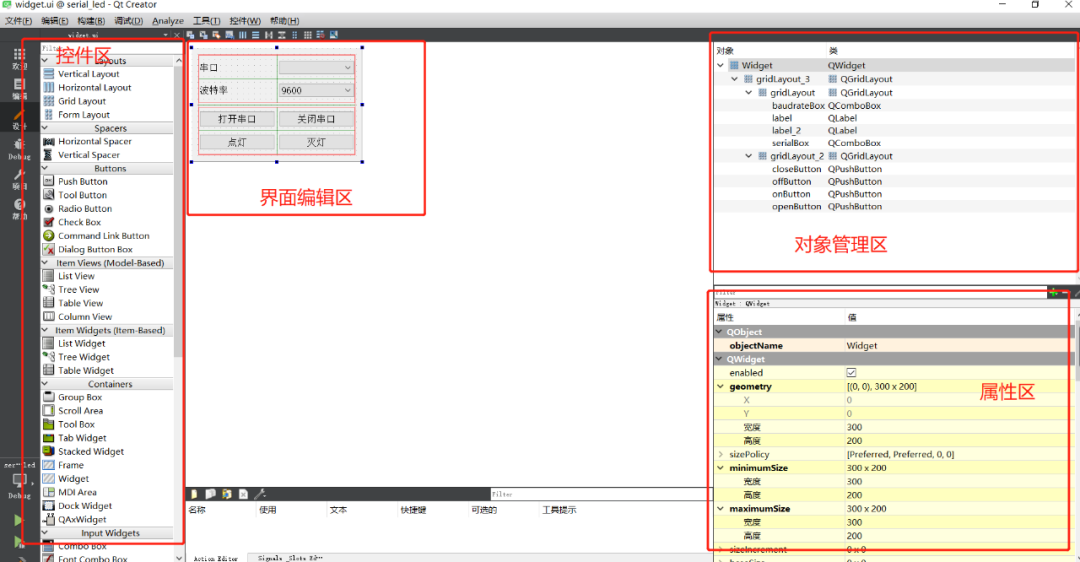Screen dimensions: 1080x562
Task: Click wrench configure icon in Action Editor
Action: (x=260, y=494)
